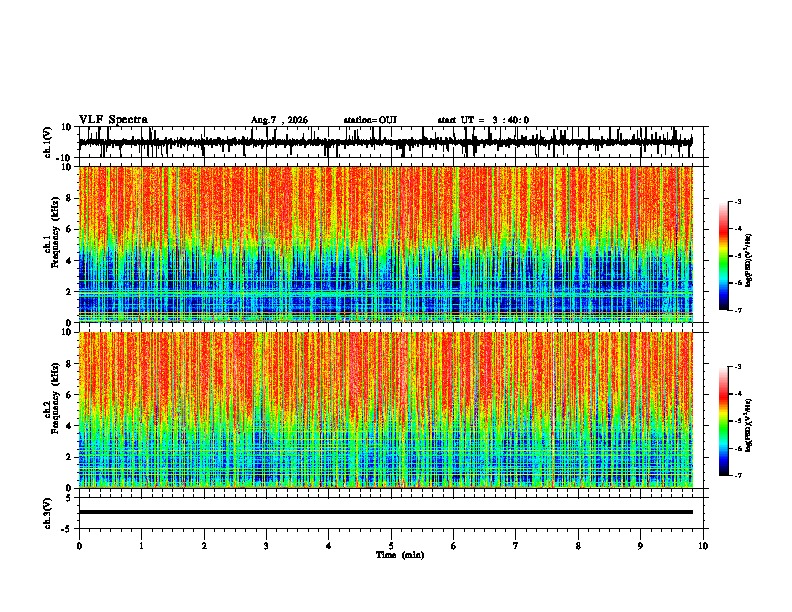Click the ch.2 "Frequency (kHz)" axis label
Viewport: 792px width, 612px height.
[x=55, y=398]
